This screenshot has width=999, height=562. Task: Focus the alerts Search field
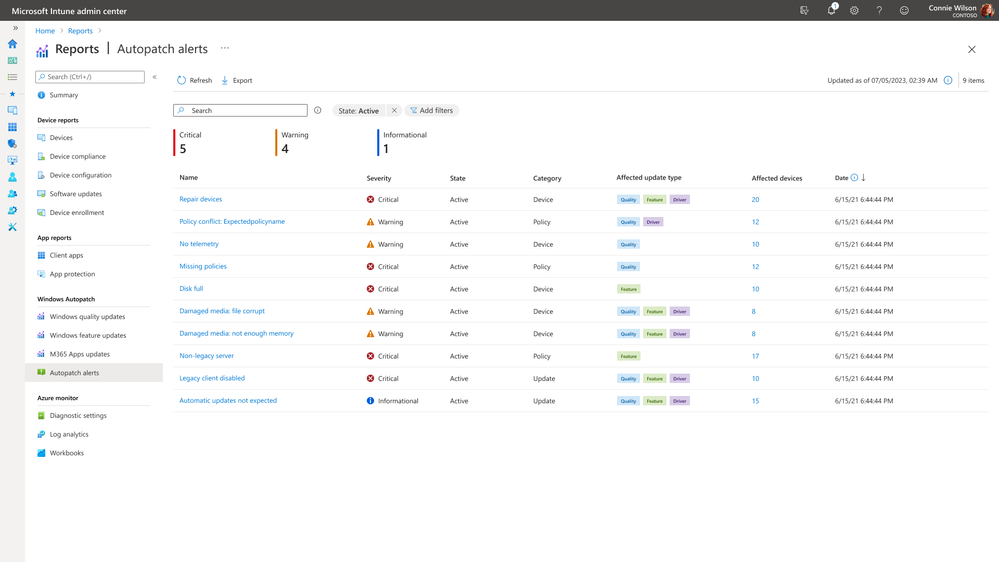[240, 110]
